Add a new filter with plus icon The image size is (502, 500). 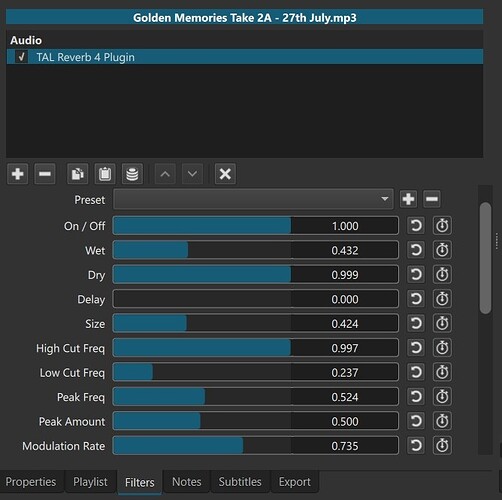17,174
